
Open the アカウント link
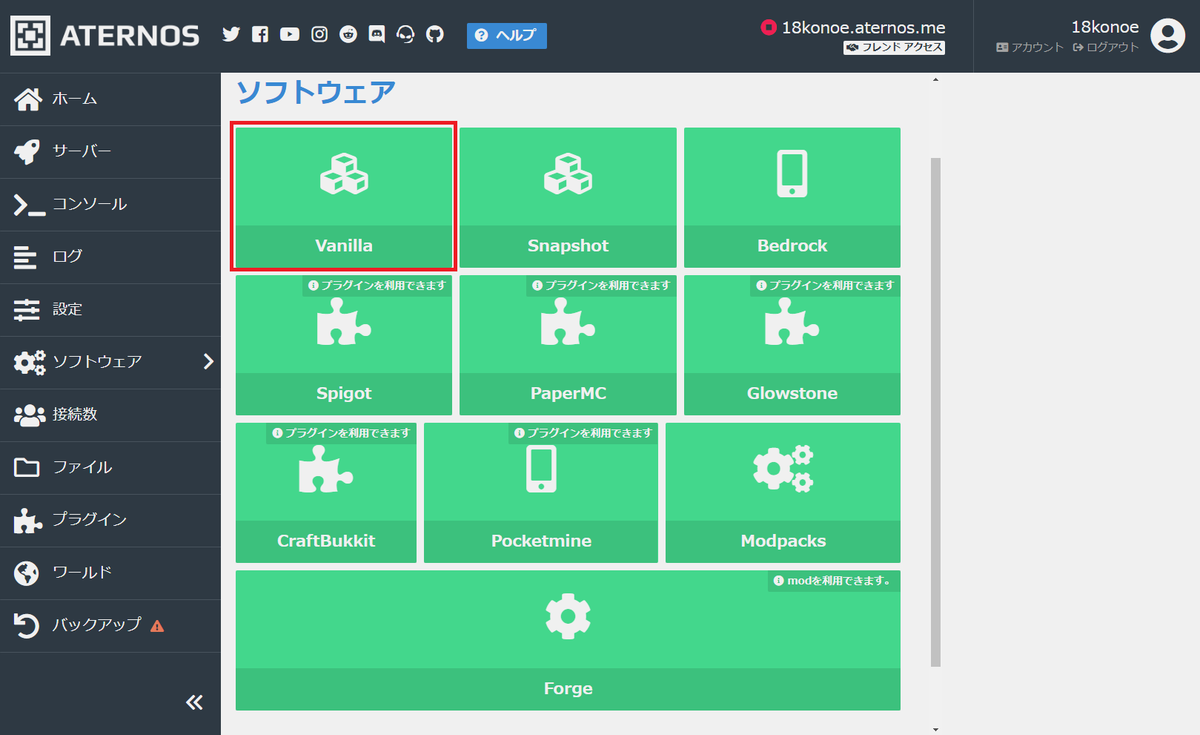tap(1030, 48)
